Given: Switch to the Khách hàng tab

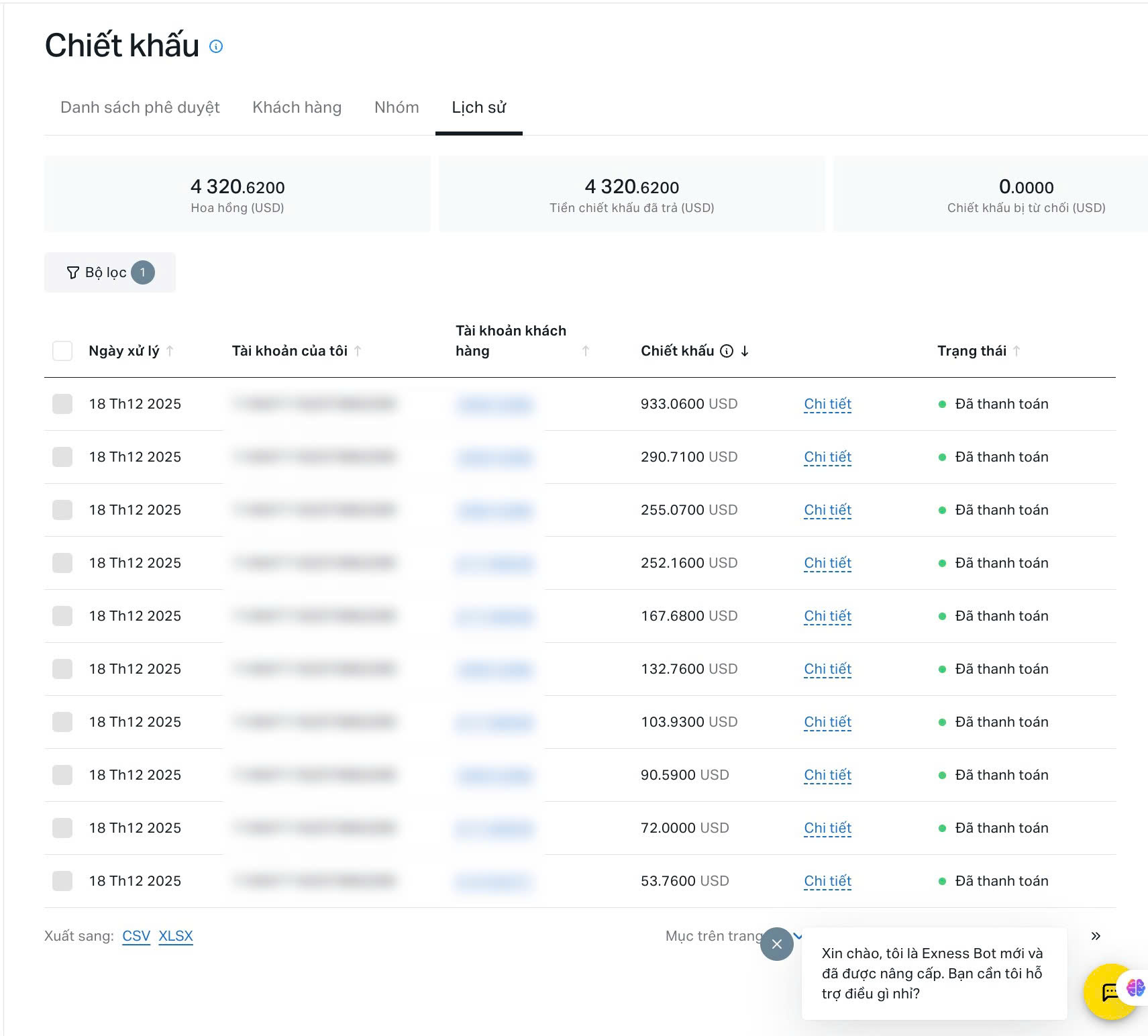Looking at the screenshot, I should coord(297,107).
